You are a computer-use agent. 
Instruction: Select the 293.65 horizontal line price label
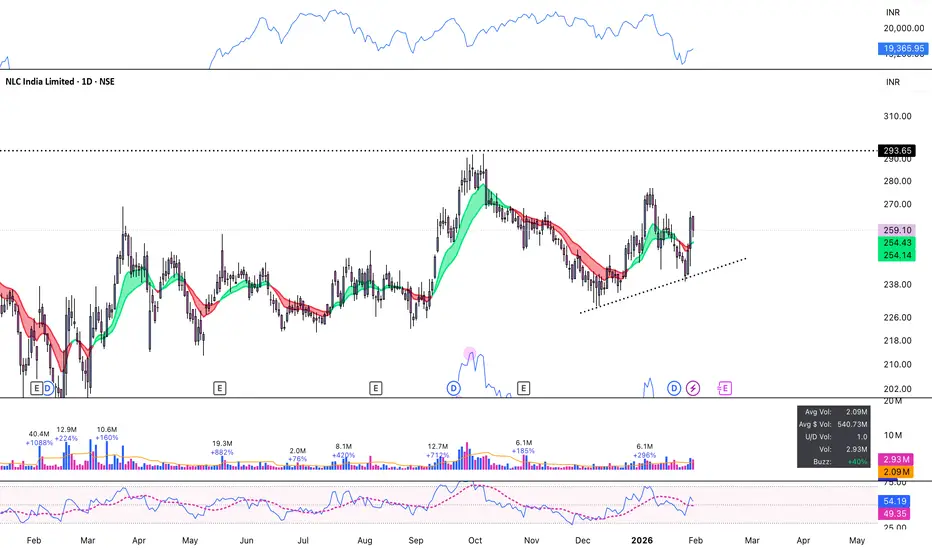click(897, 150)
